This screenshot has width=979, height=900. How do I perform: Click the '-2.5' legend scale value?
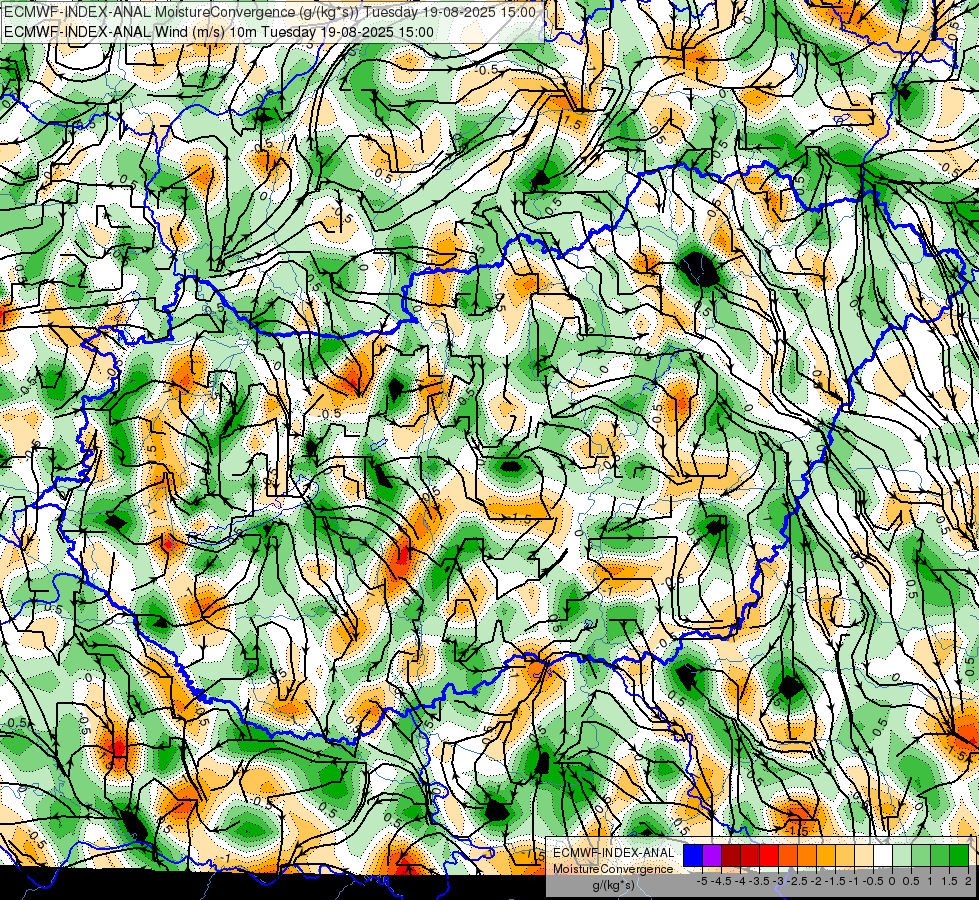click(x=798, y=881)
